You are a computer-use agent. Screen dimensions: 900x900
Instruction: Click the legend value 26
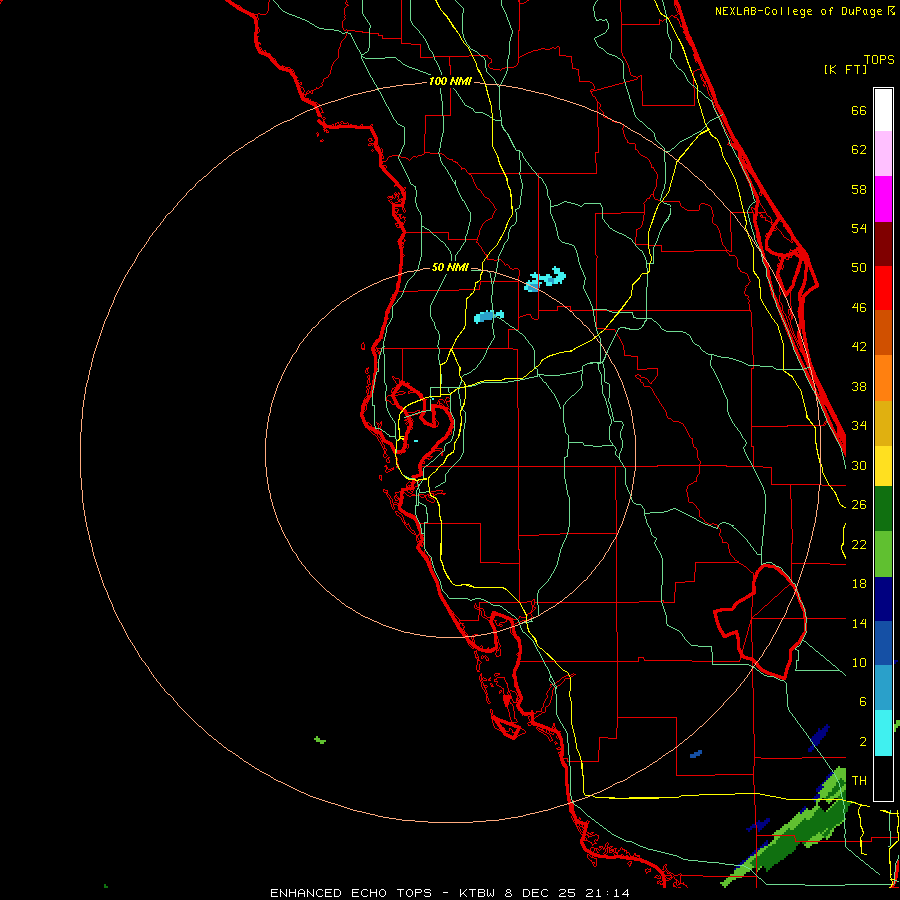(x=859, y=505)
